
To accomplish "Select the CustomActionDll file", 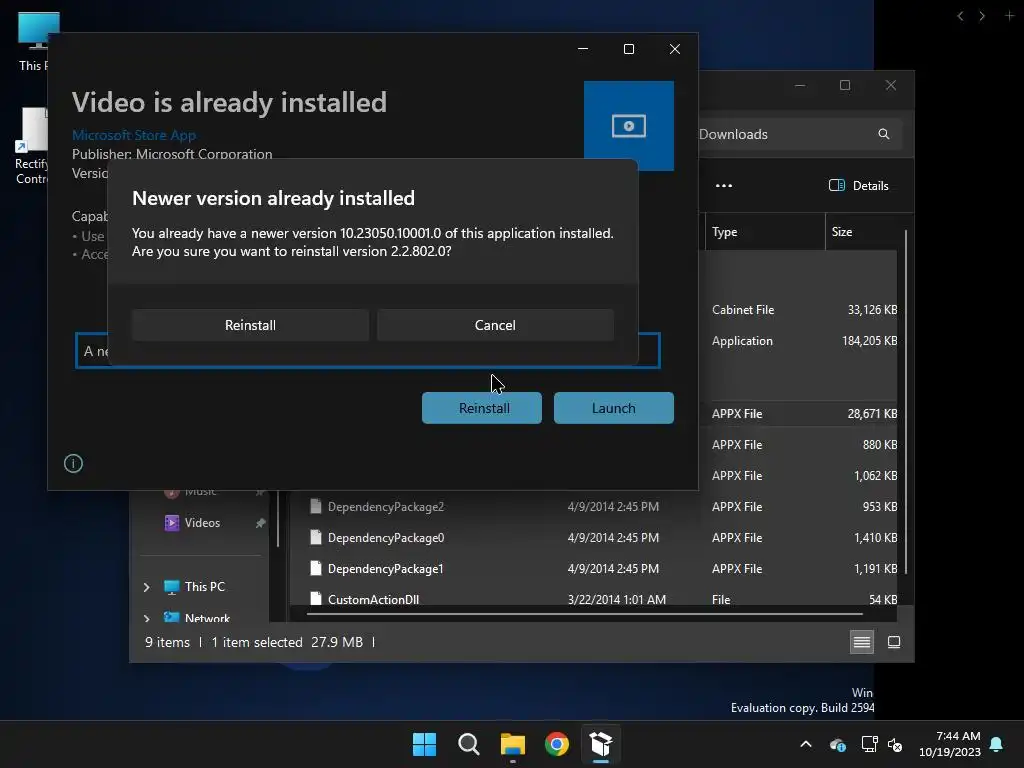I will pos(374,600).
